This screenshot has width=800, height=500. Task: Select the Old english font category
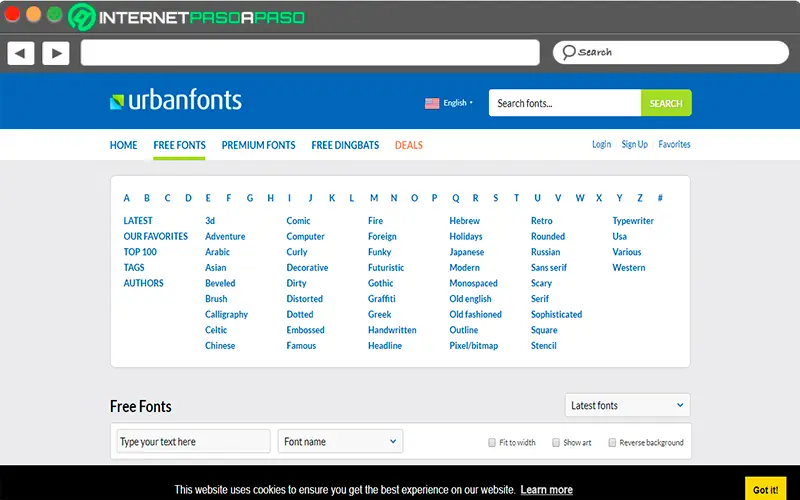point(470,298)
